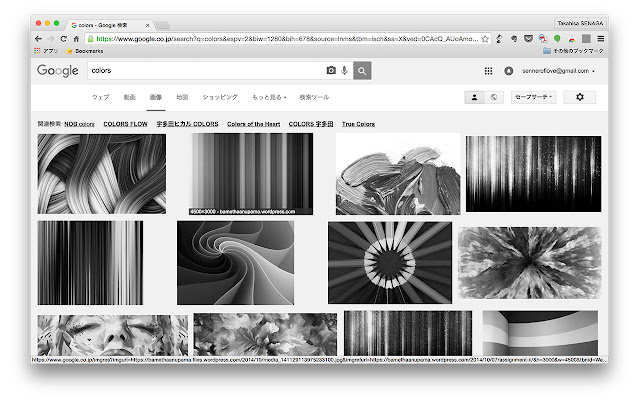Toggle personal results with the person icon
Screen dimensions: 640x400
475,97
